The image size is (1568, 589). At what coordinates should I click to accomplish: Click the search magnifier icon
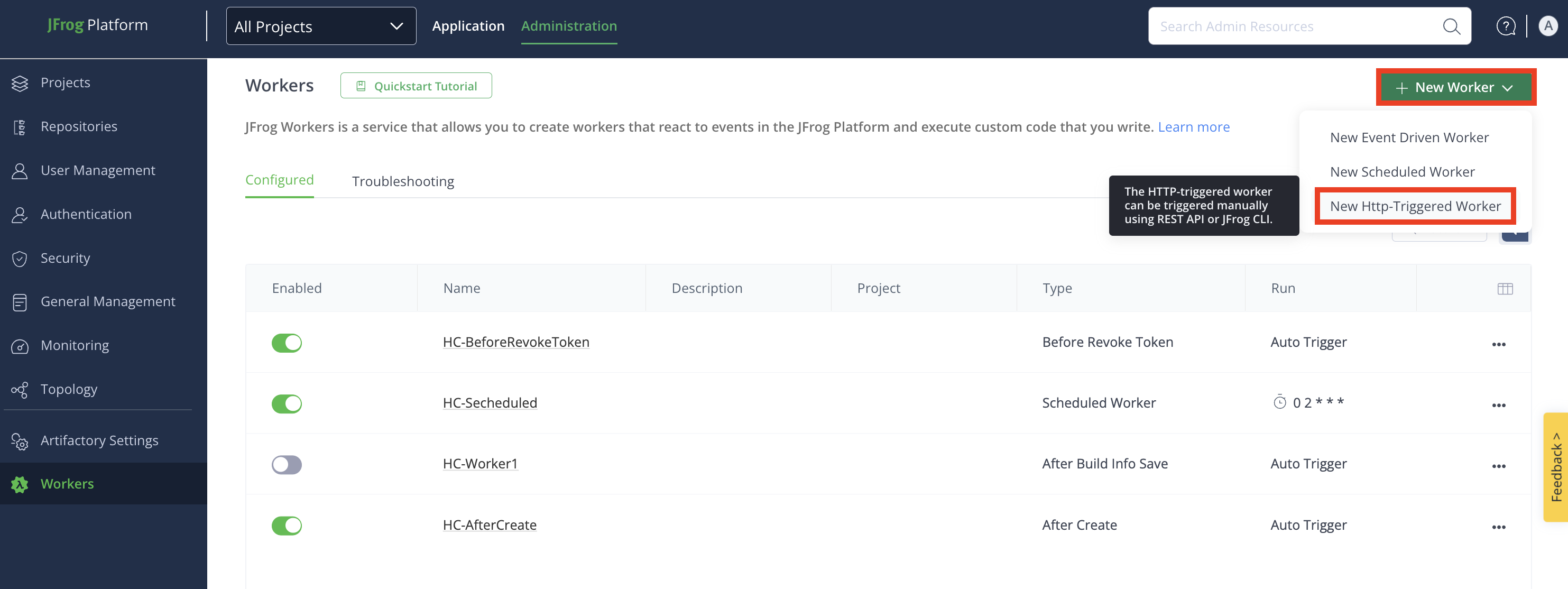click(1451, 26)
